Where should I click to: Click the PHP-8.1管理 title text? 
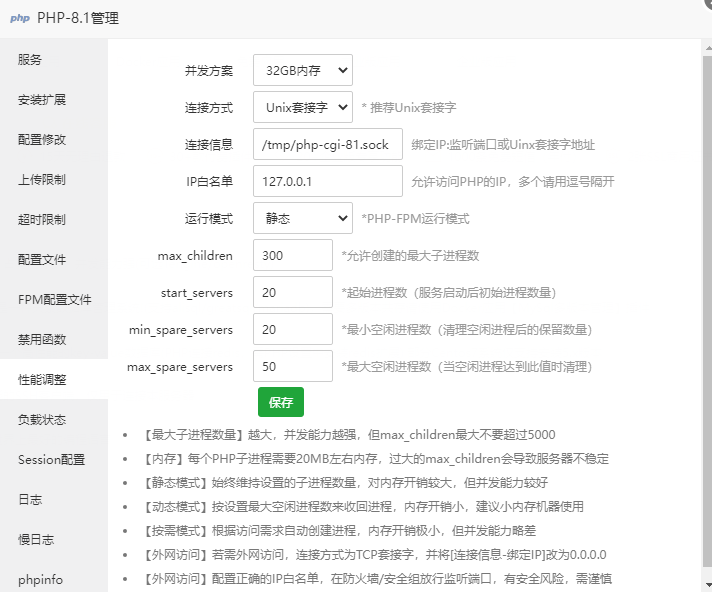78,18
